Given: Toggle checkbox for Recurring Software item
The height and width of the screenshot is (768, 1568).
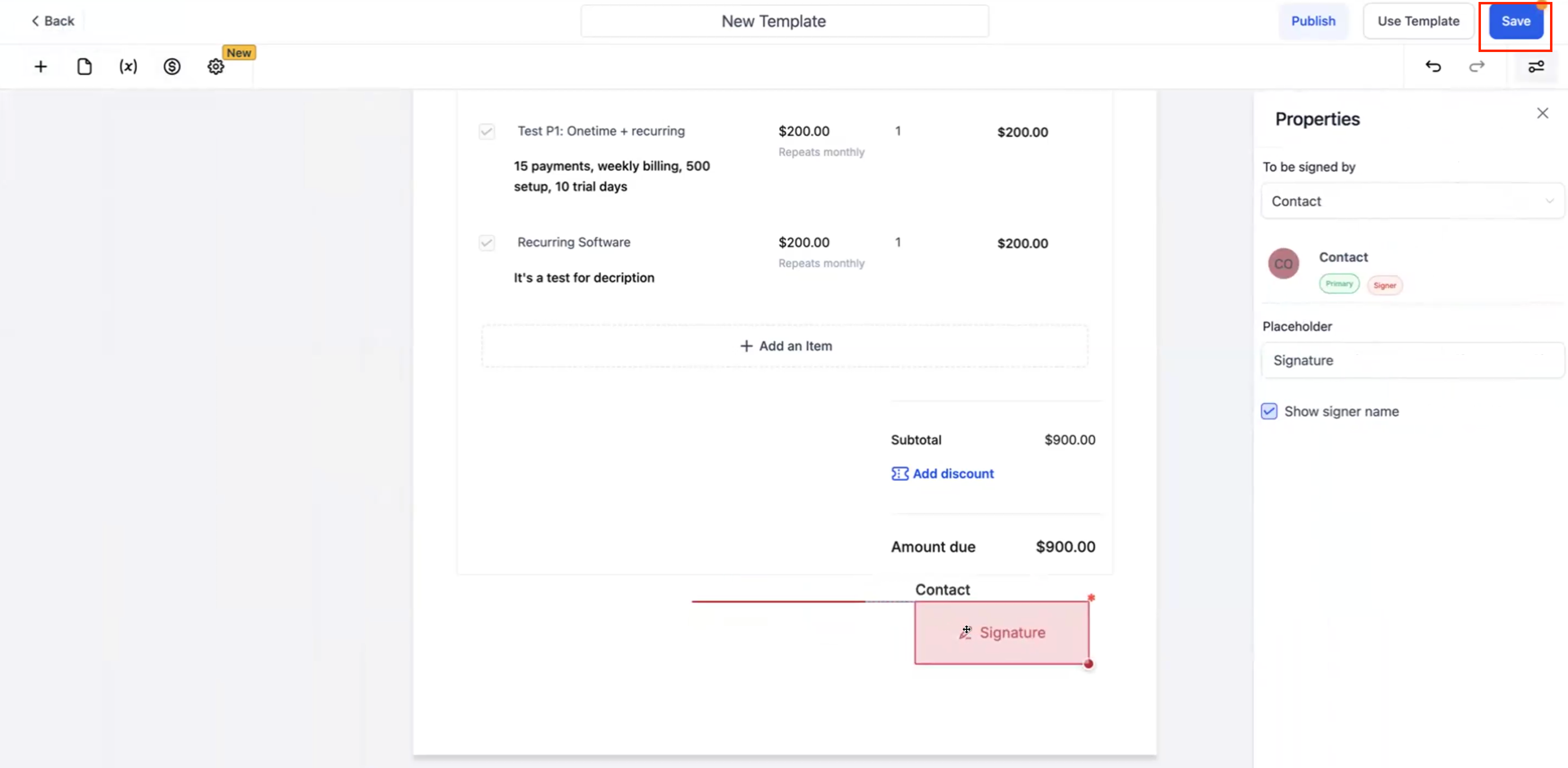Looking at the screenshot, I should (x=486, y=243).
